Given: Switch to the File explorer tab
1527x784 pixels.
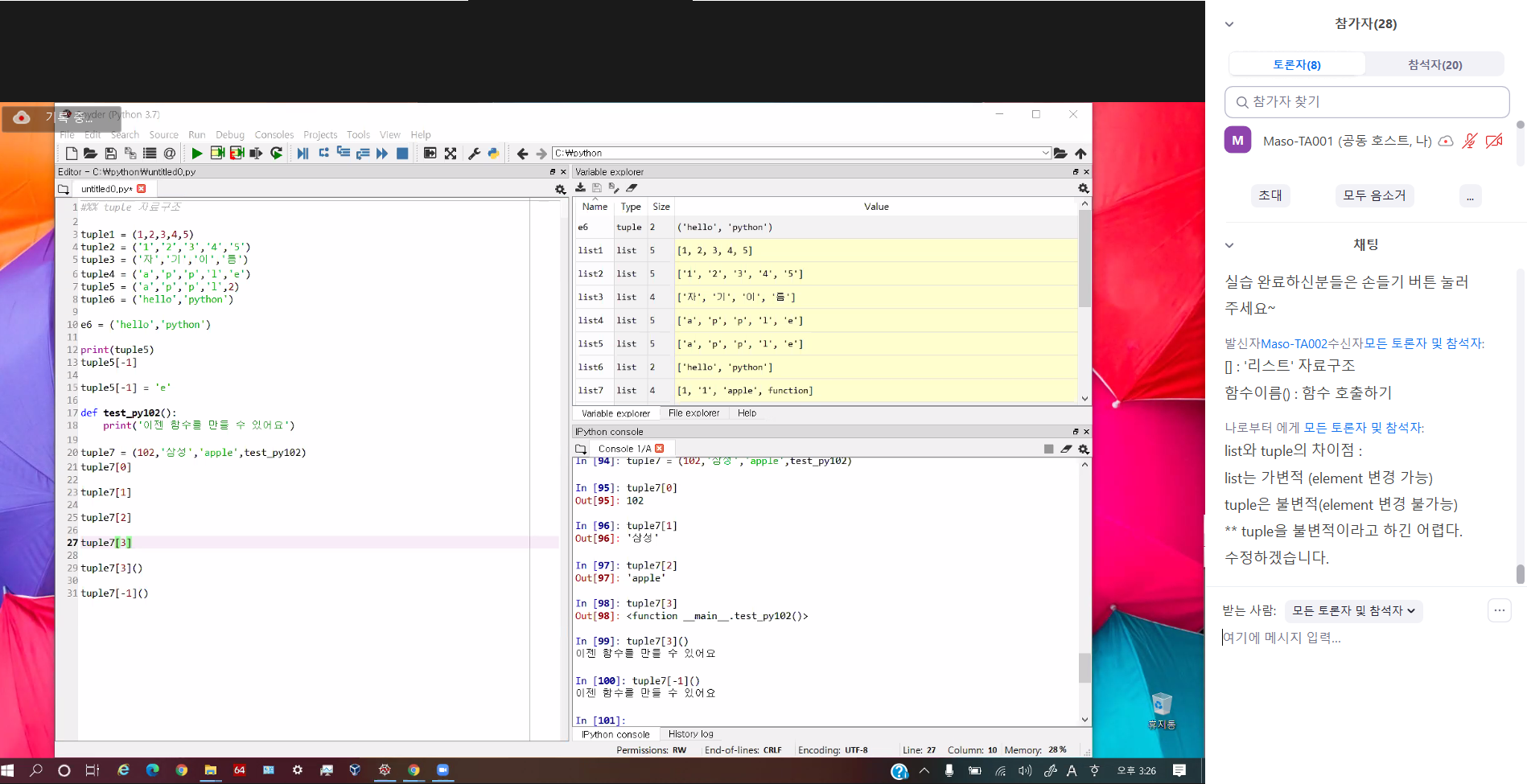Looking at the screenshot, I should click(694, 413).
